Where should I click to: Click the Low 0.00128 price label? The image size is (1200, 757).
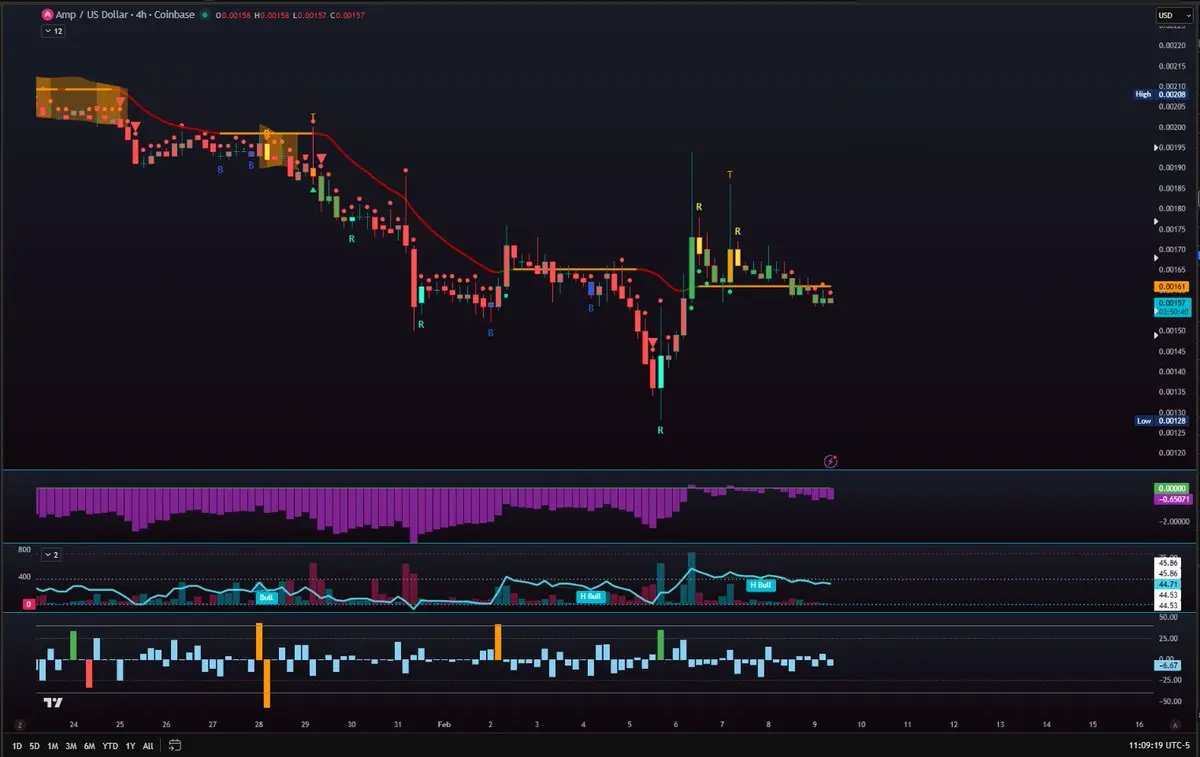point(1160,421)
